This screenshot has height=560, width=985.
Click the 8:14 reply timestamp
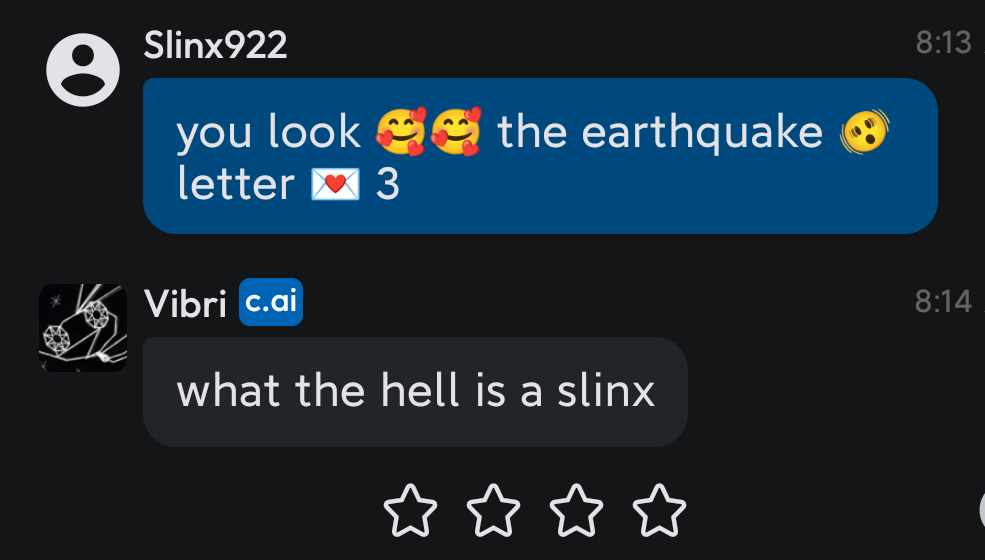[x=943, y=301]
